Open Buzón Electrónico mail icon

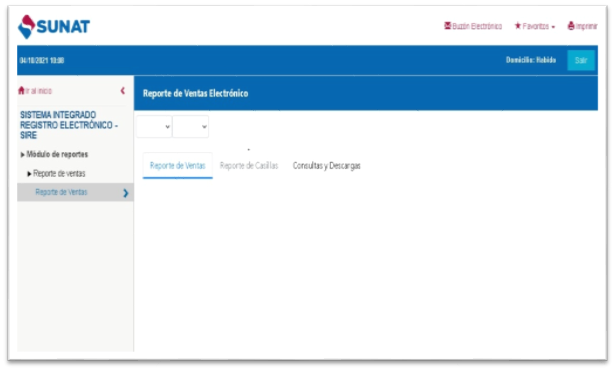[448, 26]
